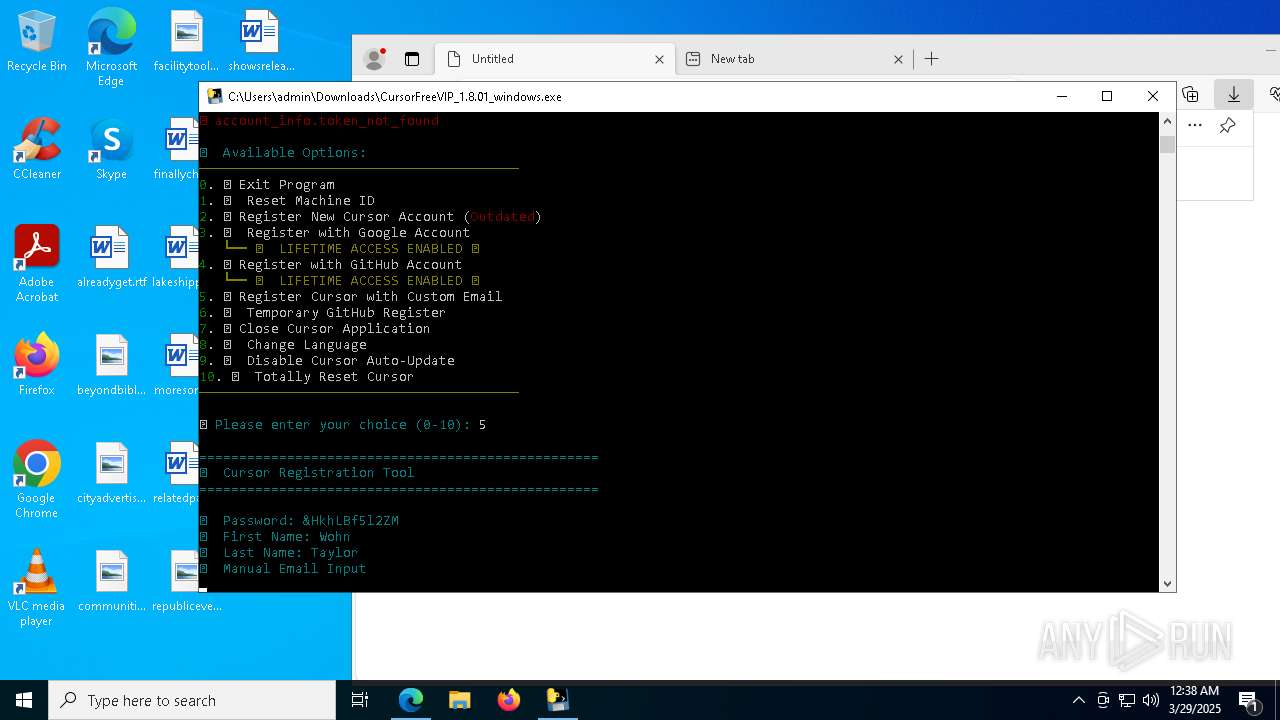The height and width of the screenshot is (720, 1280).
Task: Switch to the Untitled tab in Edge
Action: tap(555, 59)
